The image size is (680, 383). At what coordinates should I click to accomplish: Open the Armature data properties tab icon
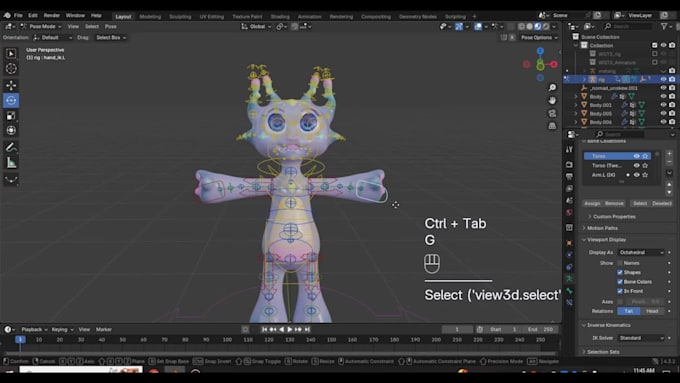click(569, 278)
